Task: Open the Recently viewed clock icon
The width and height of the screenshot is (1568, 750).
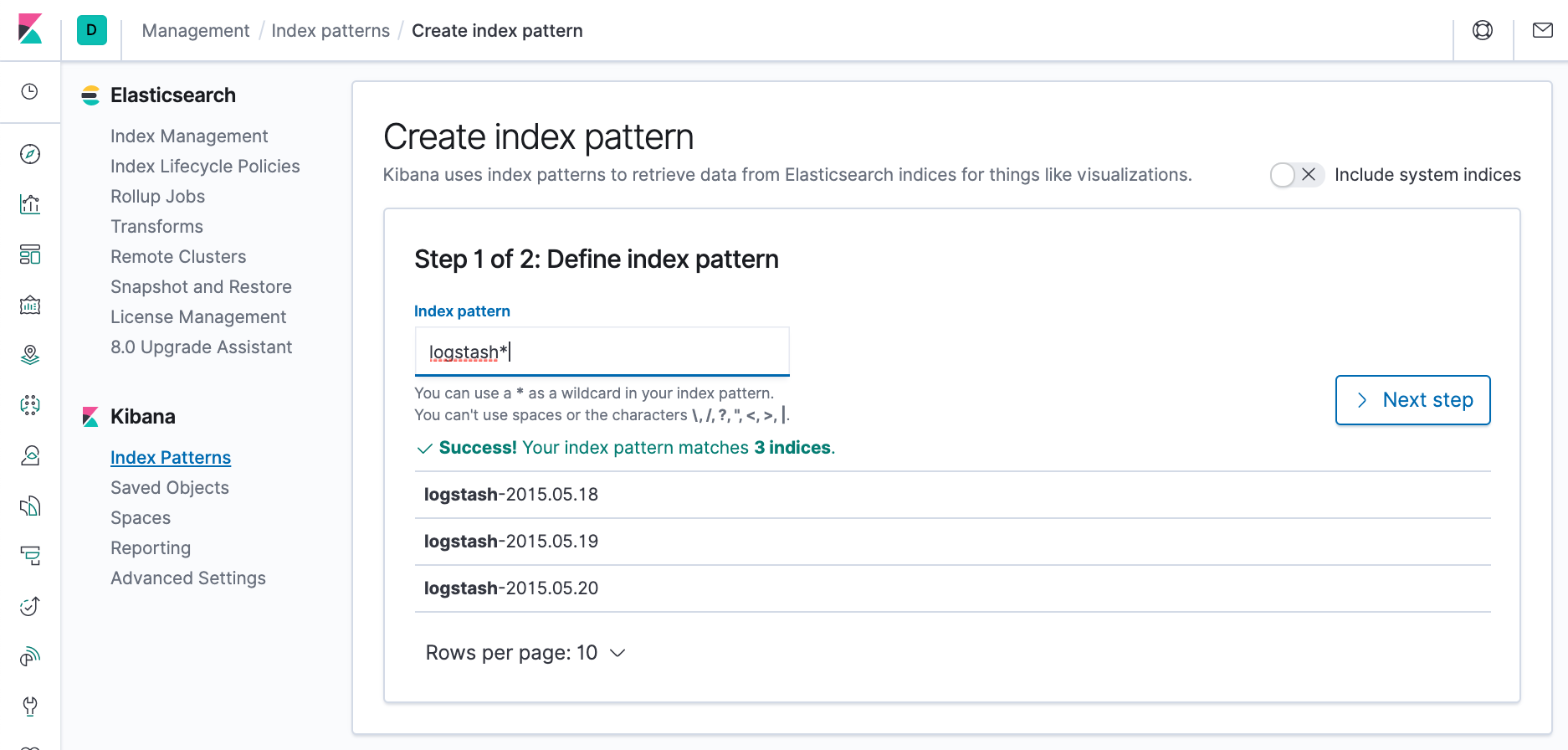Action: [30, 91]
